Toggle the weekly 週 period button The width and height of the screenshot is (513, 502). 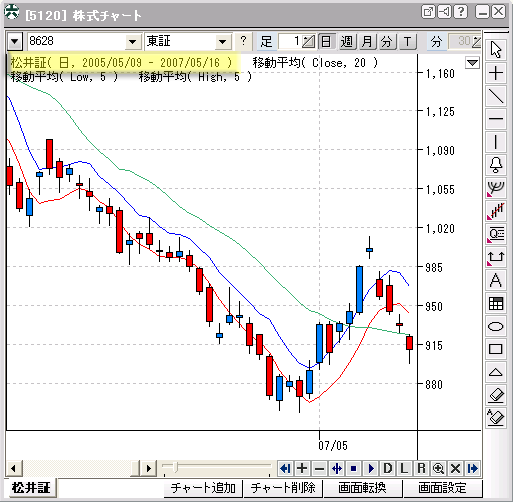pyautogui.click(x=347, y=42)
